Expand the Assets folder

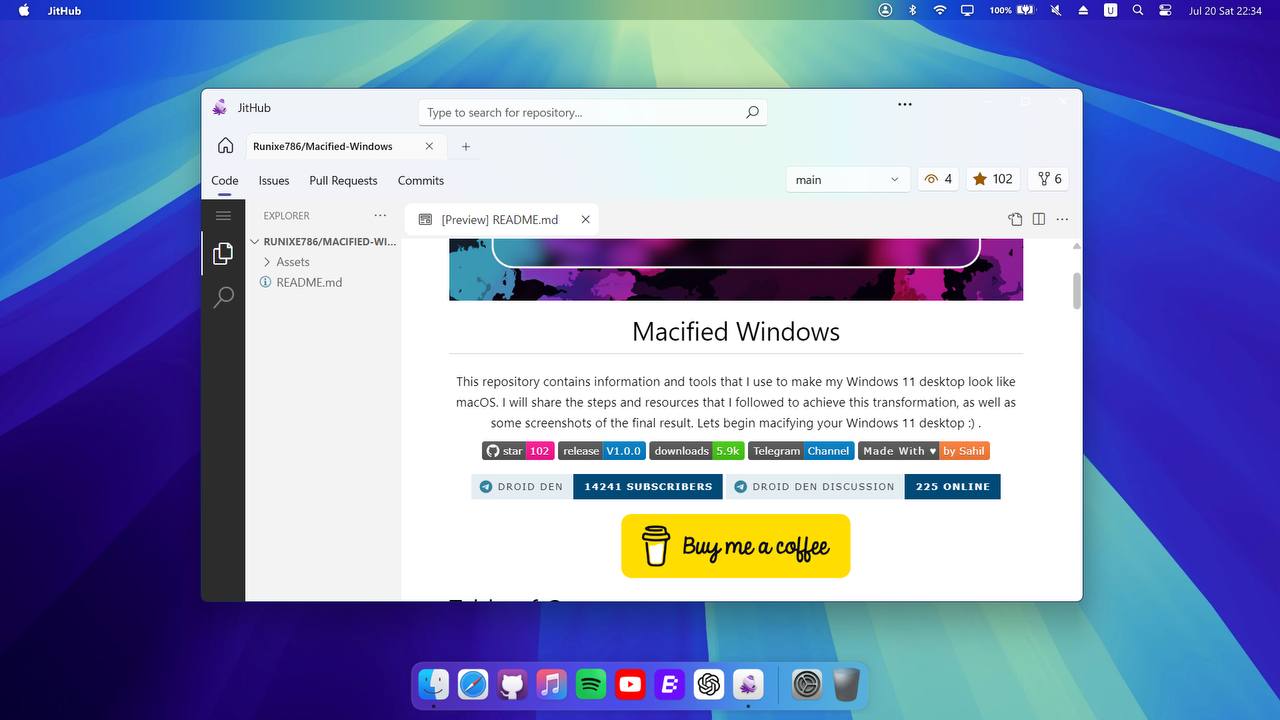[293, 262]
